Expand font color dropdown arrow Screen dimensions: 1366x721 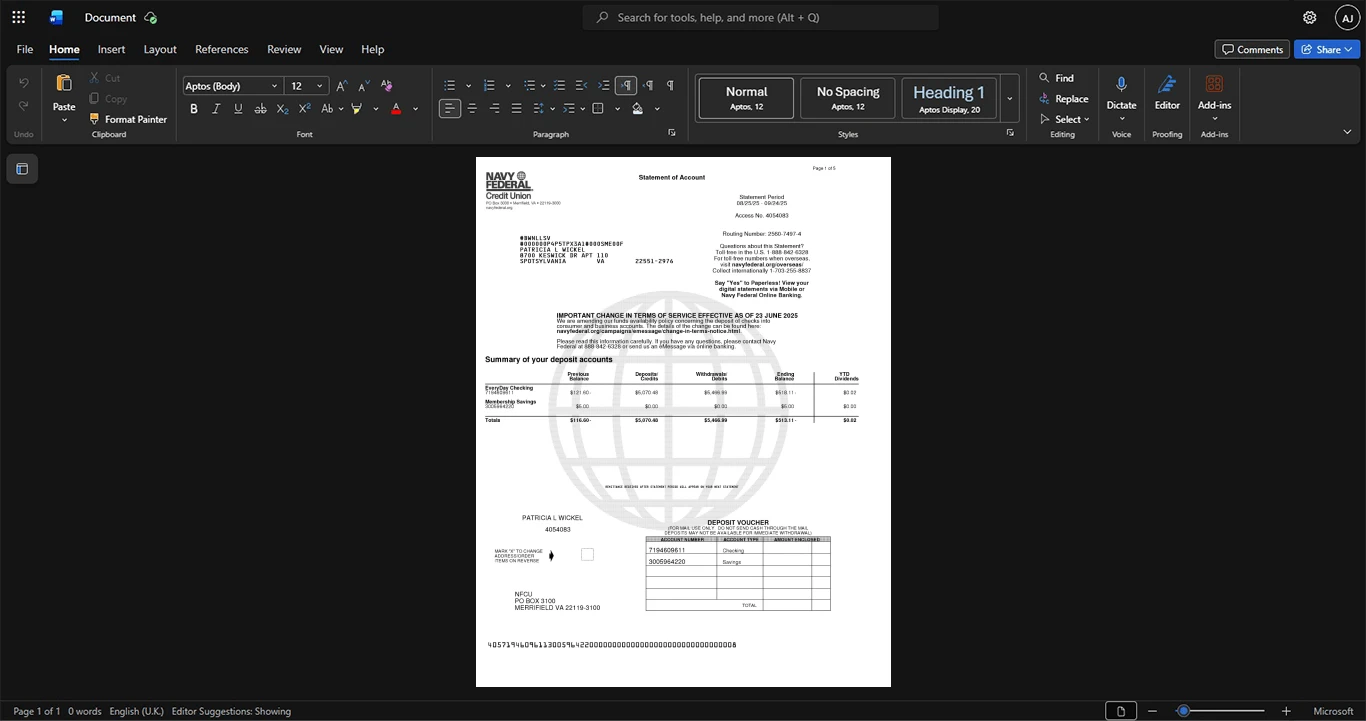(416, 108)
